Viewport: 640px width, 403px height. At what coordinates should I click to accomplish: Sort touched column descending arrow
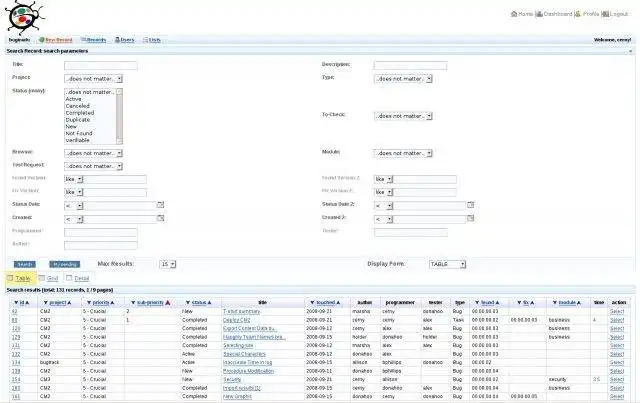coord(312,303)
